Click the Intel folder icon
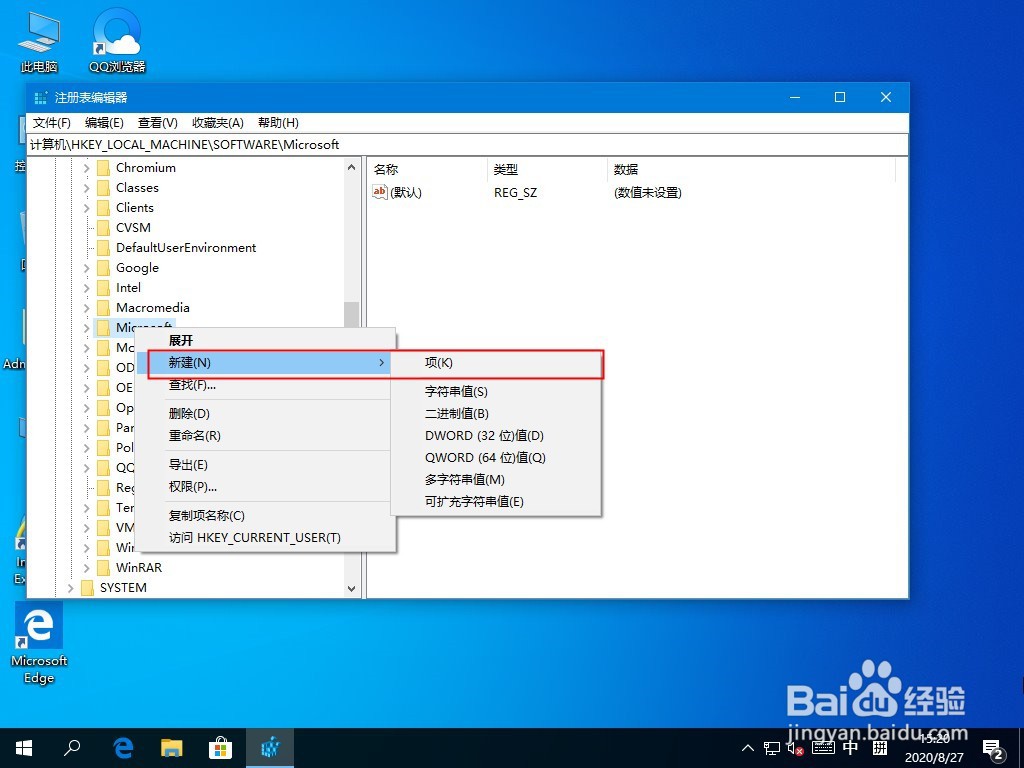The height and width of the screenshot is (768, 1024). pyautogui.click(x=103, y=288)
